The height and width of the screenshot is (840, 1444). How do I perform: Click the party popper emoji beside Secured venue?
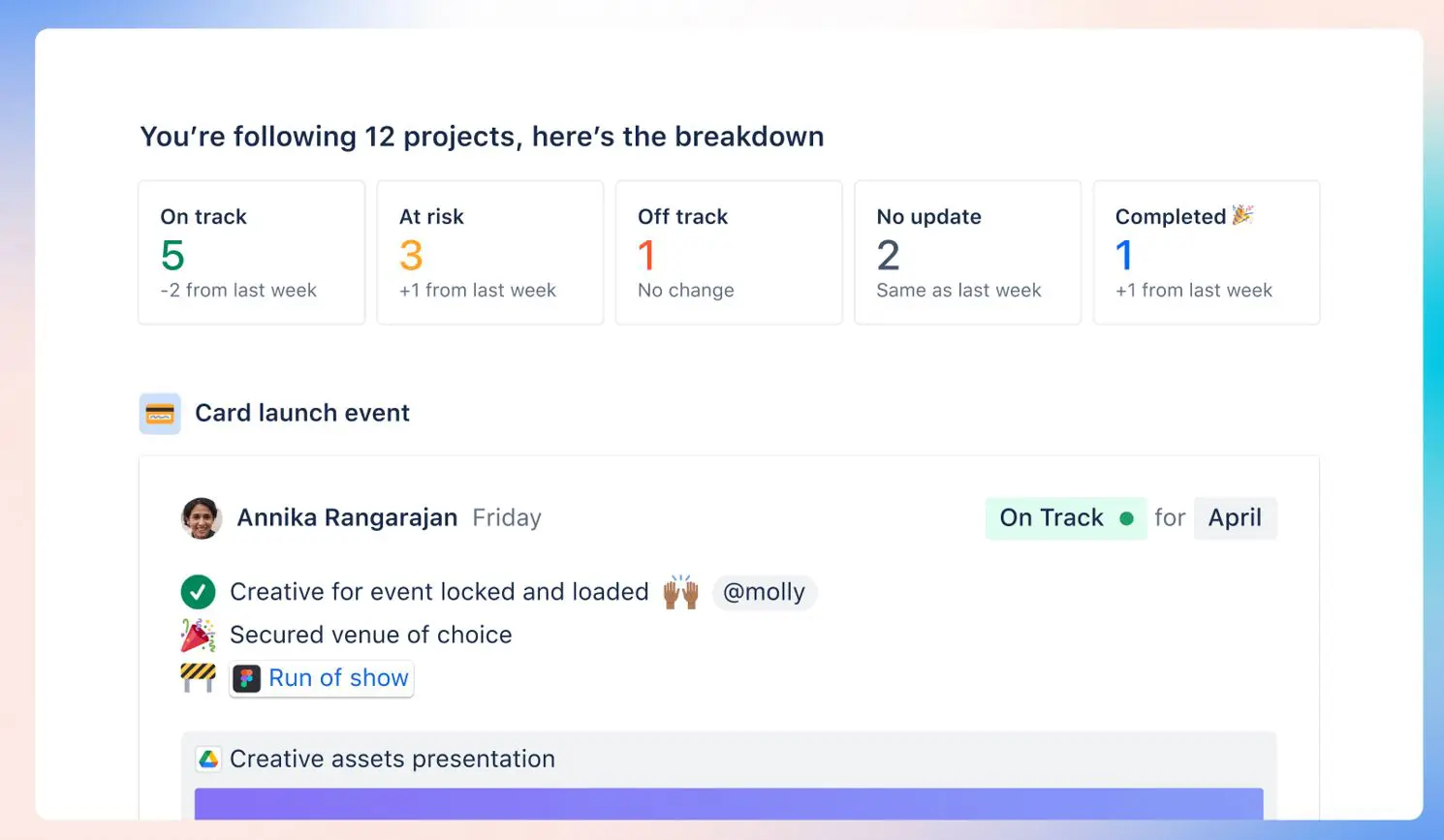199,636
